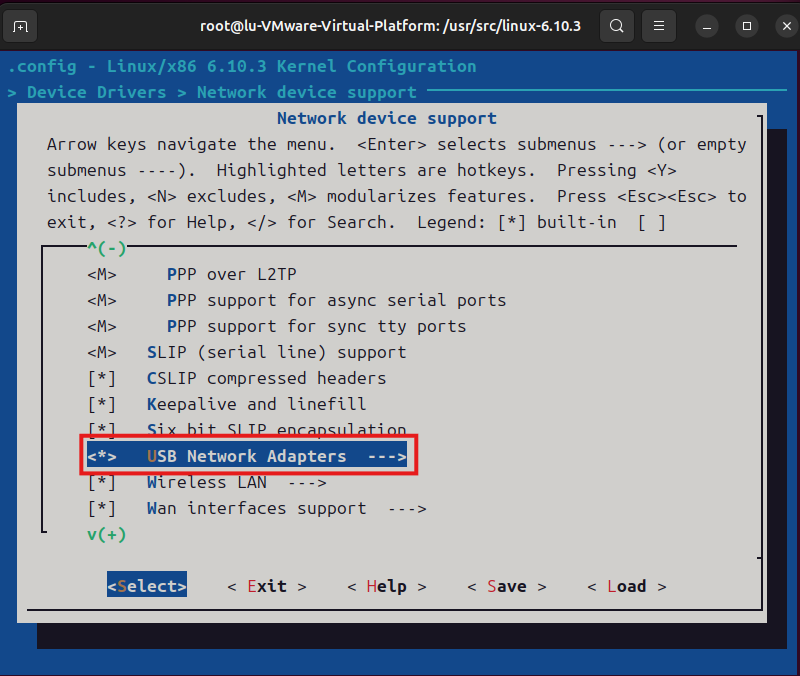800x676 pixels.
Task: Select SLIP (serial line) support entry
Action: coord(276,352)
